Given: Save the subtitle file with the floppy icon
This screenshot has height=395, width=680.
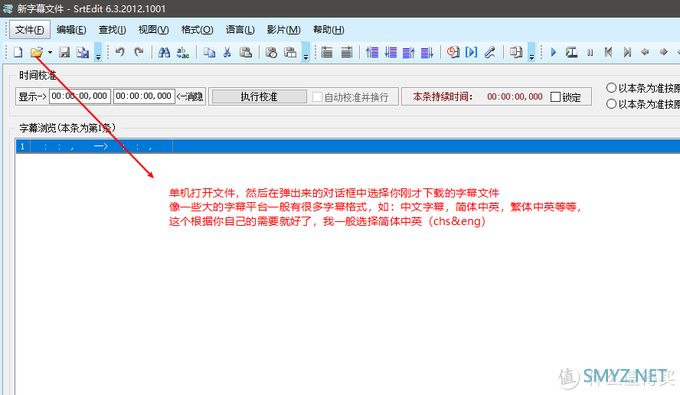Looking at the screenshot, I should pos(64,52).
